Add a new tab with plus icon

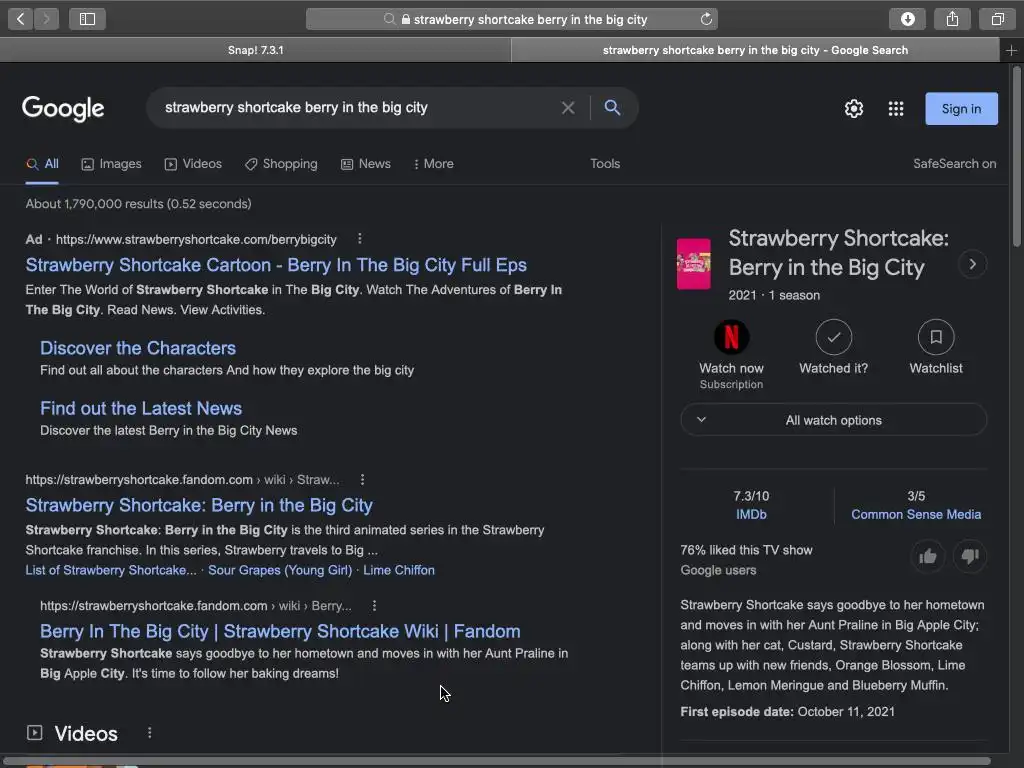tap(1011, 50)
